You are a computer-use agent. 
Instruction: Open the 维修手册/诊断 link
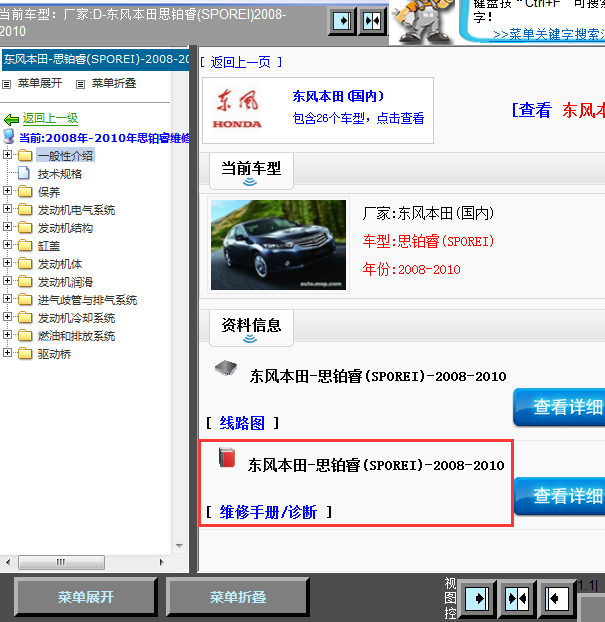[x=268, y=512]
